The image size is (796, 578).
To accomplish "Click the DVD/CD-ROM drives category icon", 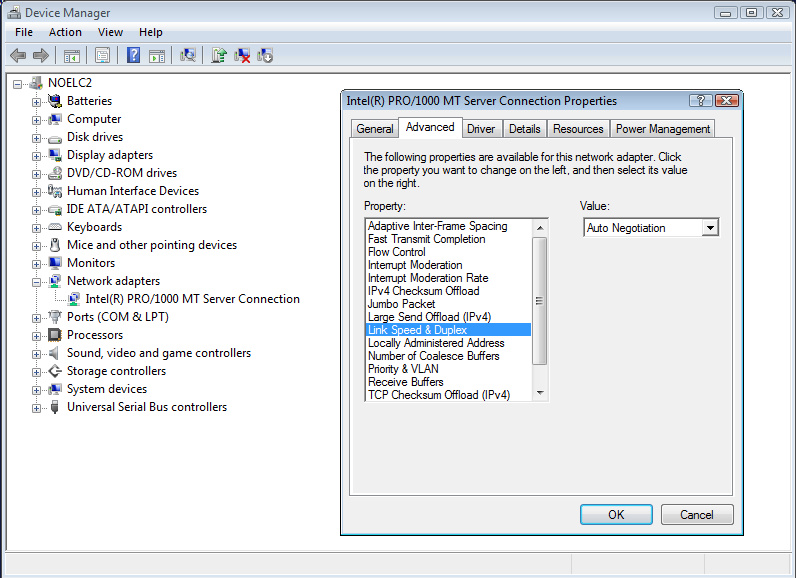I will 55,174.
